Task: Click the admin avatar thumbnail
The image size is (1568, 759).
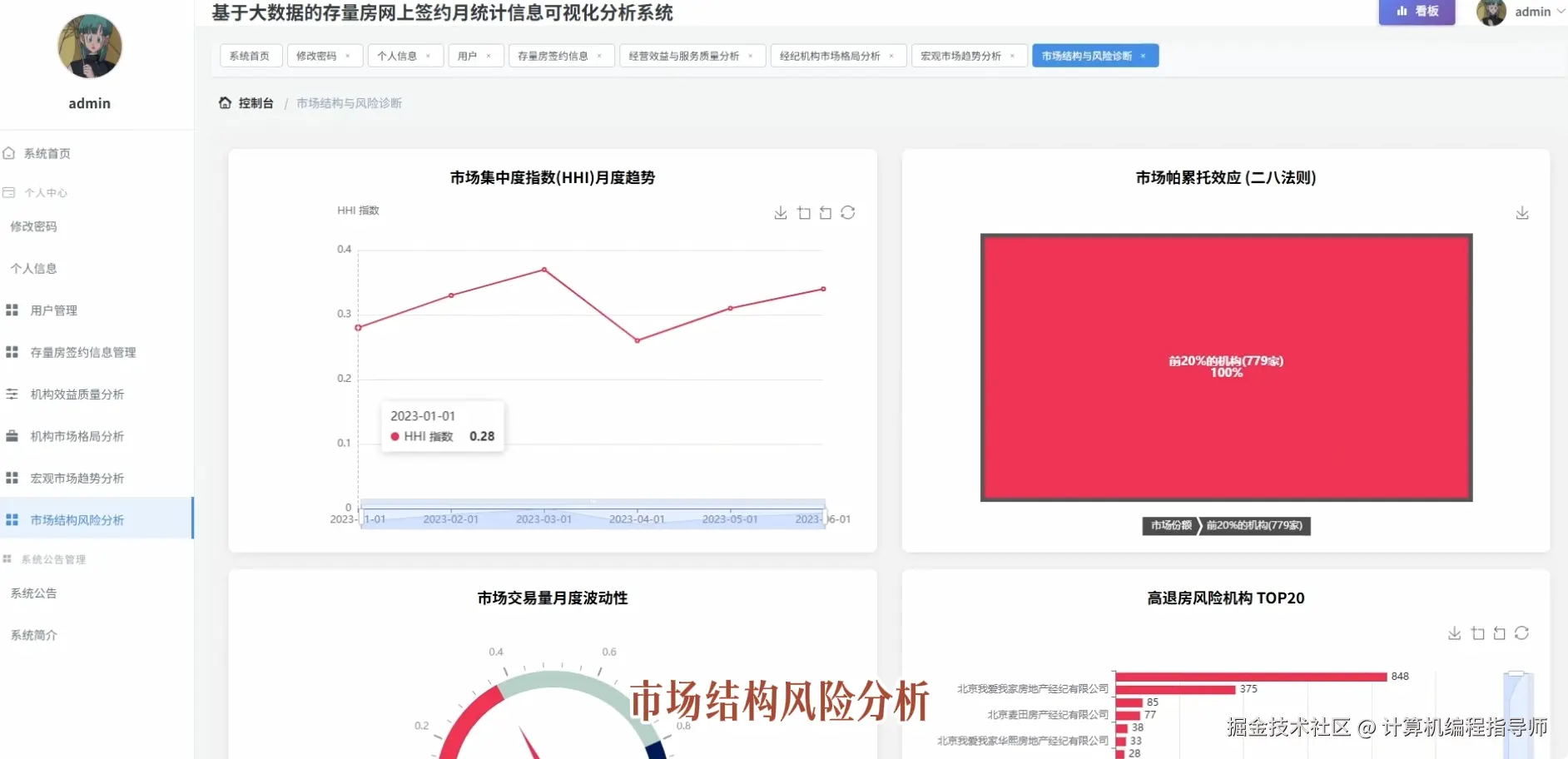Action: coord(1491,12)
